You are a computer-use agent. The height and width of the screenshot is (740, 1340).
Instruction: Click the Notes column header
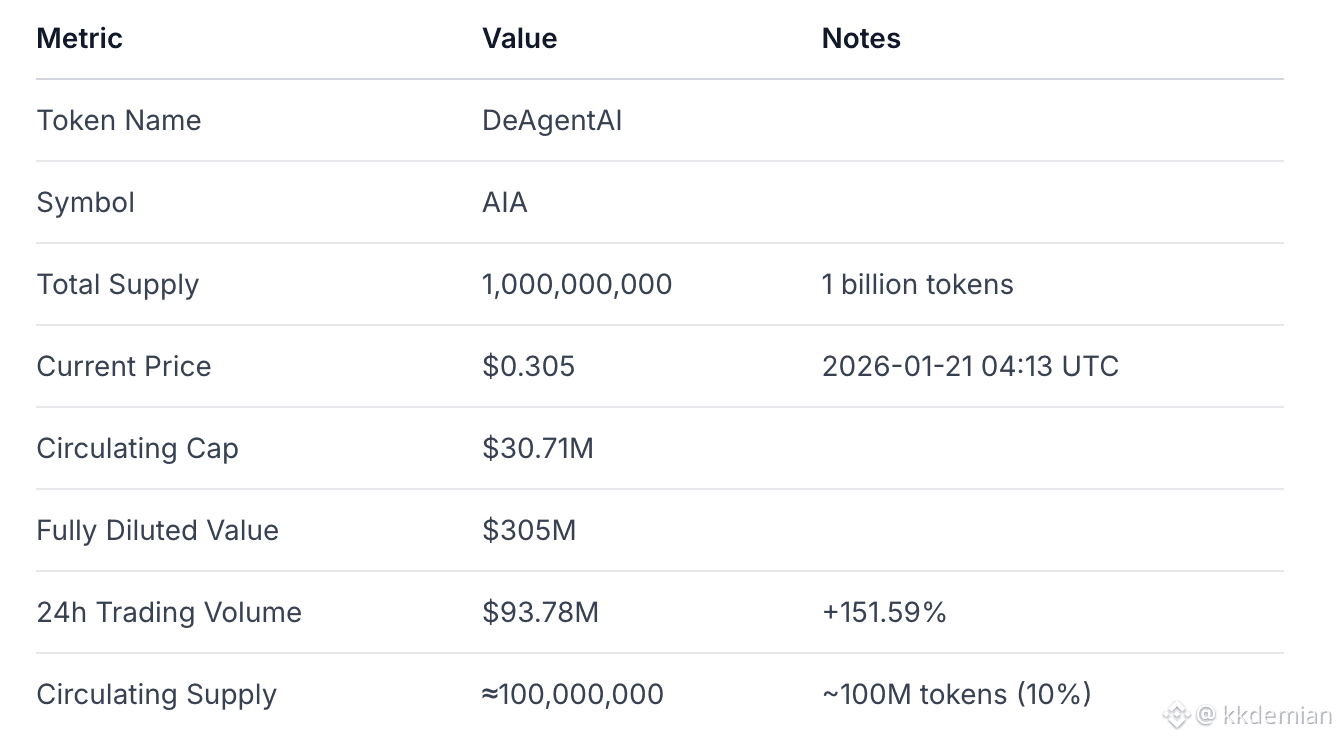point(861,39)
